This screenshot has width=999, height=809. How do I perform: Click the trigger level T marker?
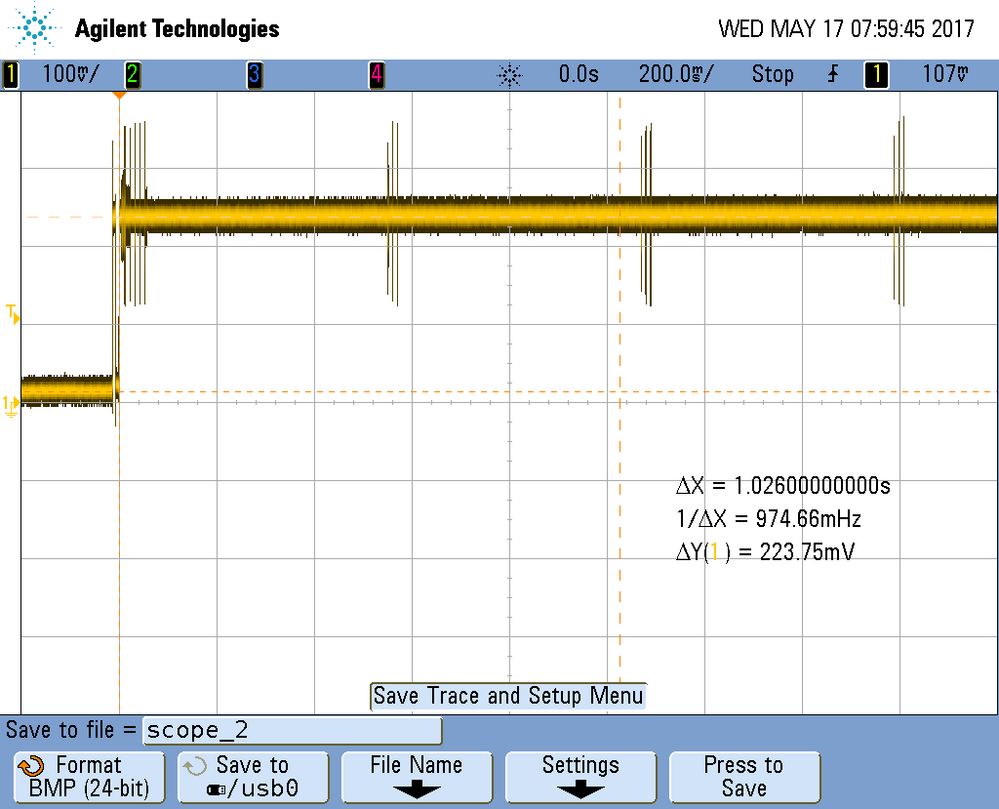tap(12, 314)
